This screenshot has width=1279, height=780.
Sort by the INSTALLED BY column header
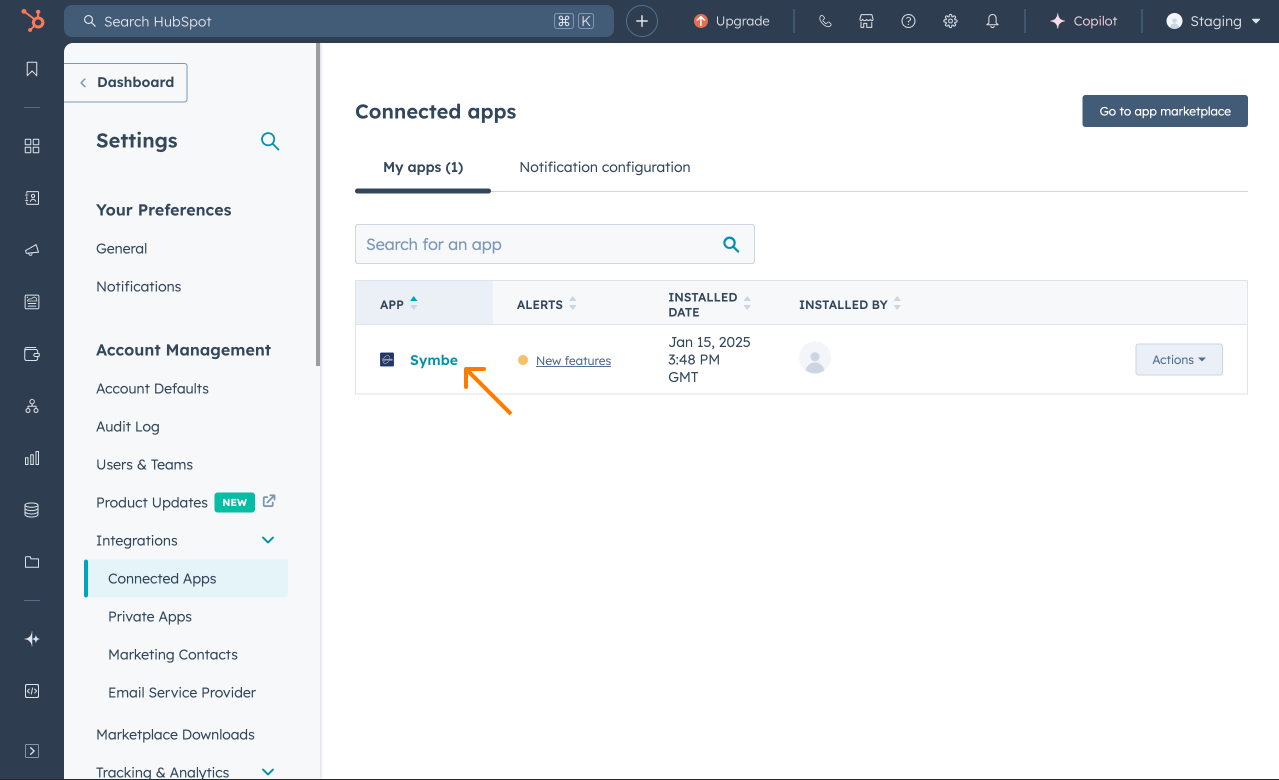coord(850,304)
